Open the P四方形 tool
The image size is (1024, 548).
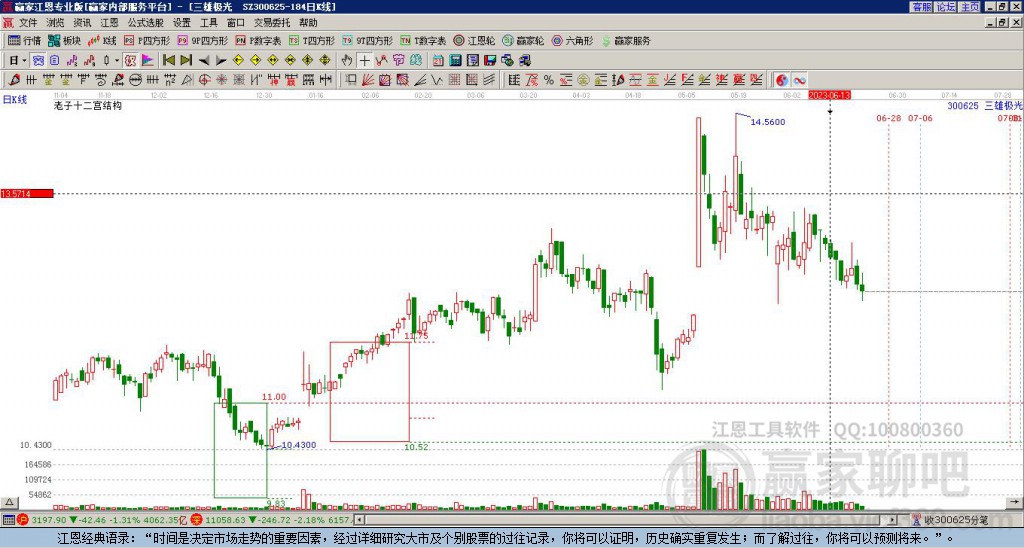point(147,40)
